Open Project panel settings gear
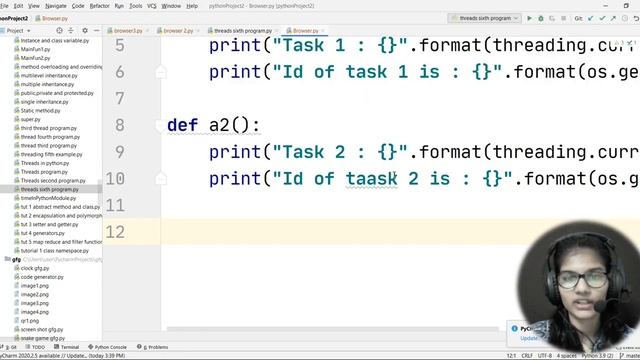 (85, 31)
